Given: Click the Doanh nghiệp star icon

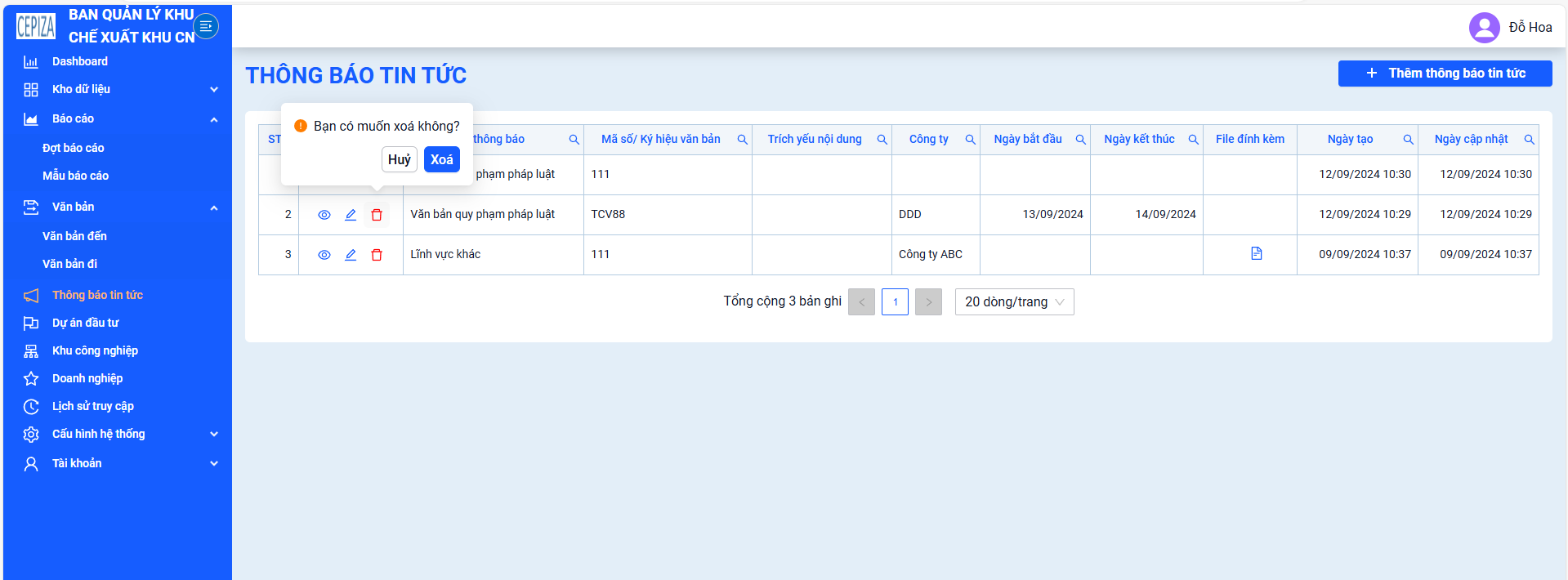Looking at the screenshot, I should tap(31, 379).
